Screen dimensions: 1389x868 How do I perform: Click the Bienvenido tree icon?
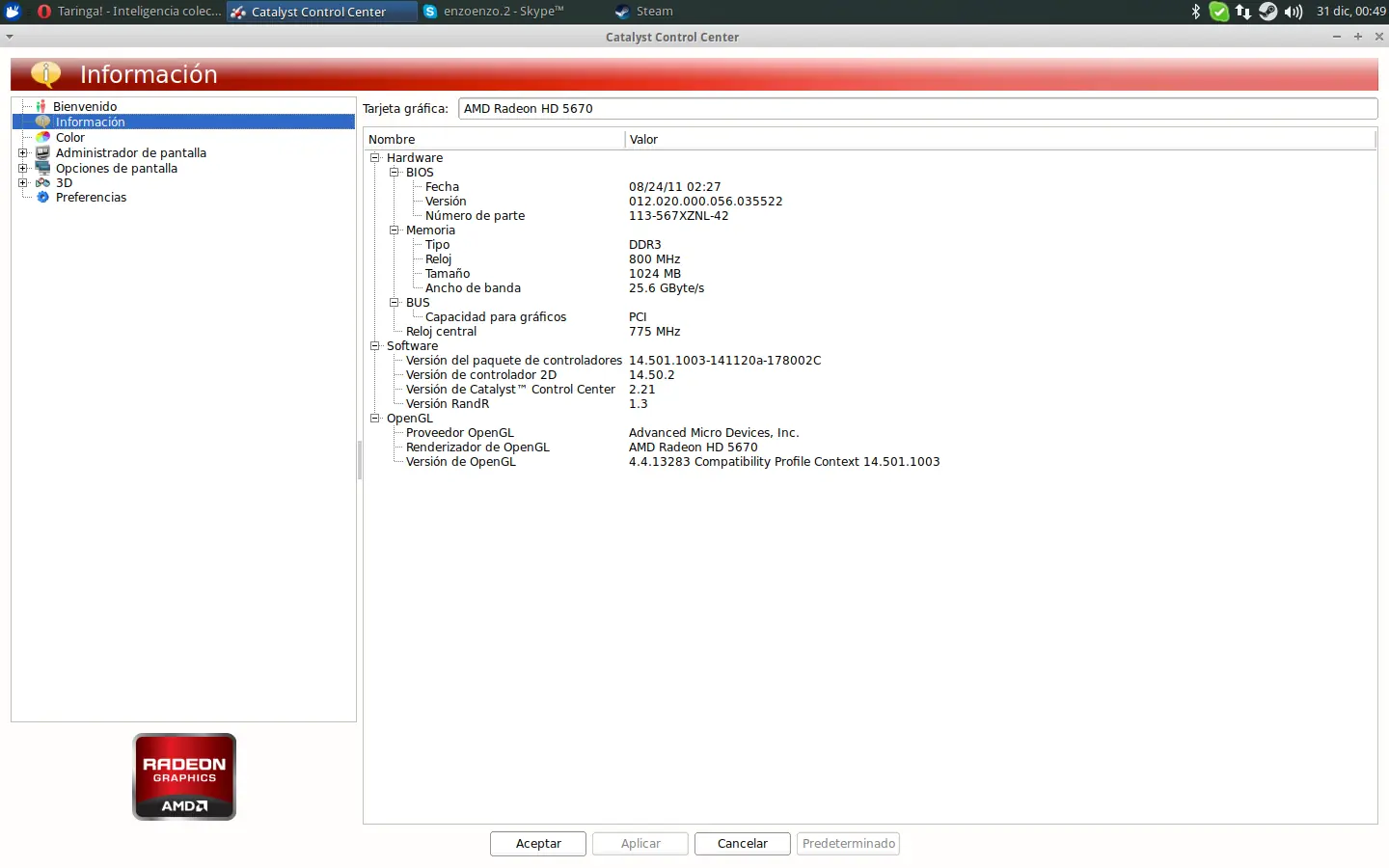tap(41, 106)
